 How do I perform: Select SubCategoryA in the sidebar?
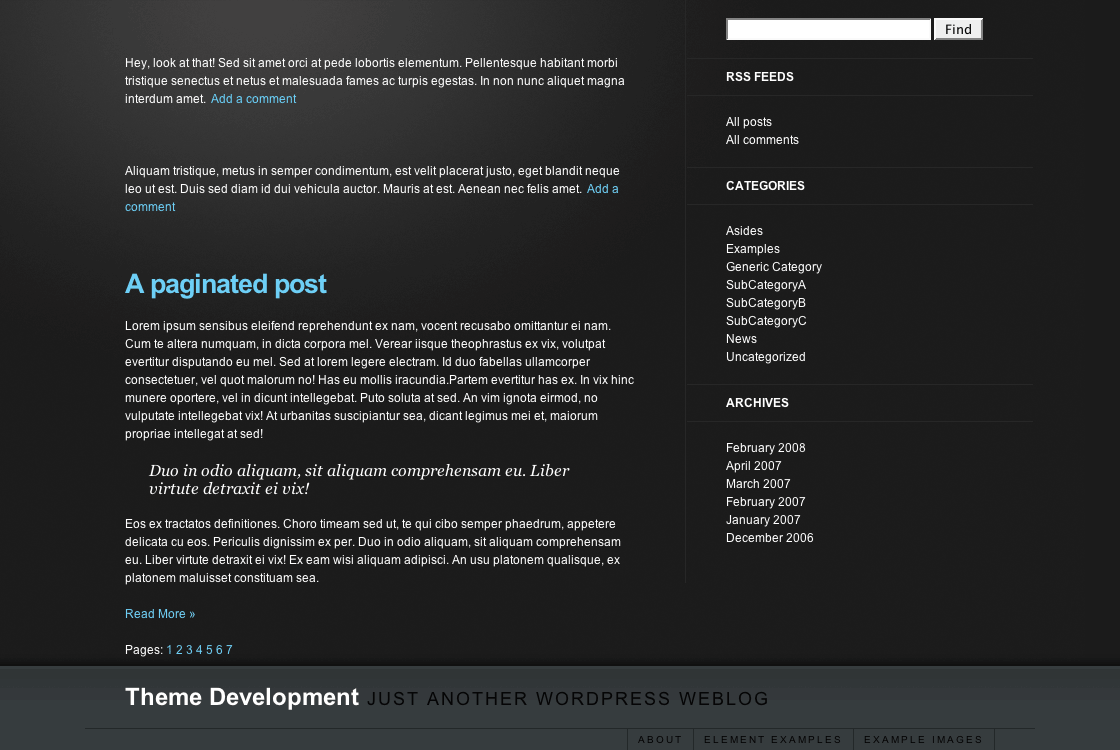(766, 284)
